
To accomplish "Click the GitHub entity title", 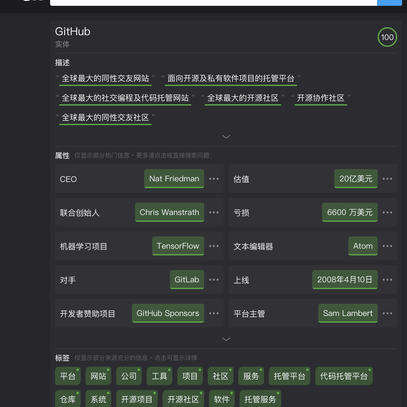I will (x=73, y=32).
